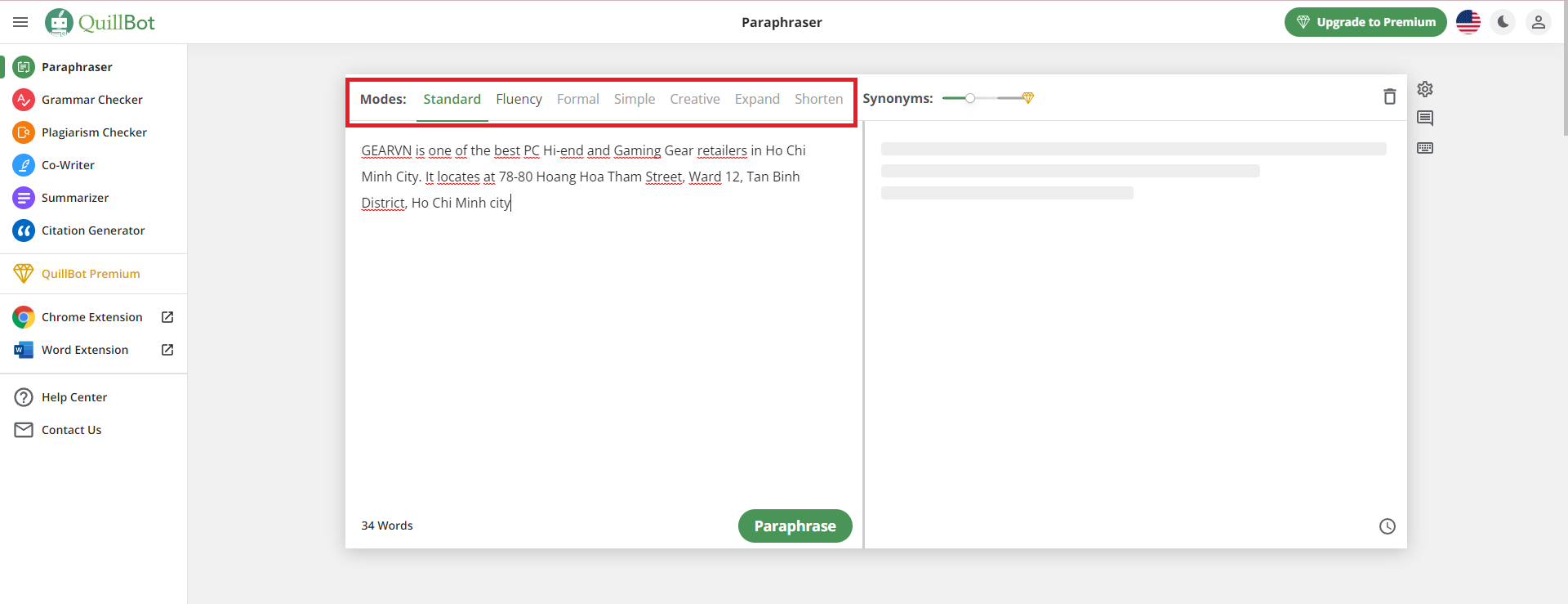Switch to Formal mode
The width and height of the screenshot is (1568, 604).
[578, 99]
